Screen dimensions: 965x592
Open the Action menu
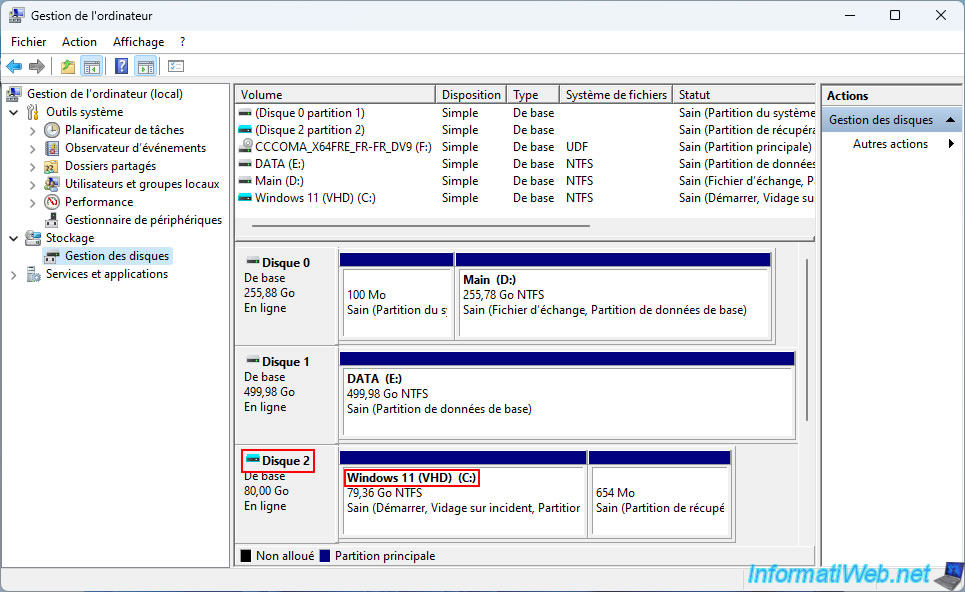[79, 42]
